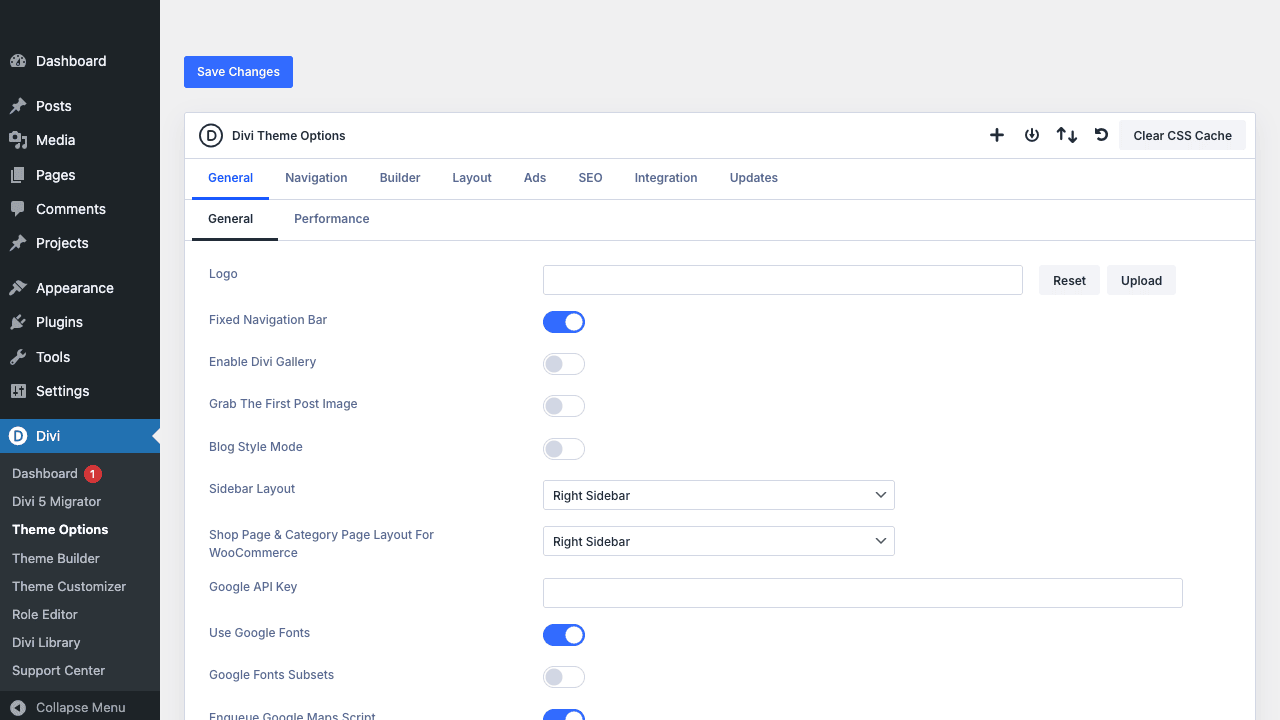Image resolution: width=1280 pixels, height=720 pixels.
Task: Enable Google Fonts Subsets toggle
Action: click(x=564, y=677)
